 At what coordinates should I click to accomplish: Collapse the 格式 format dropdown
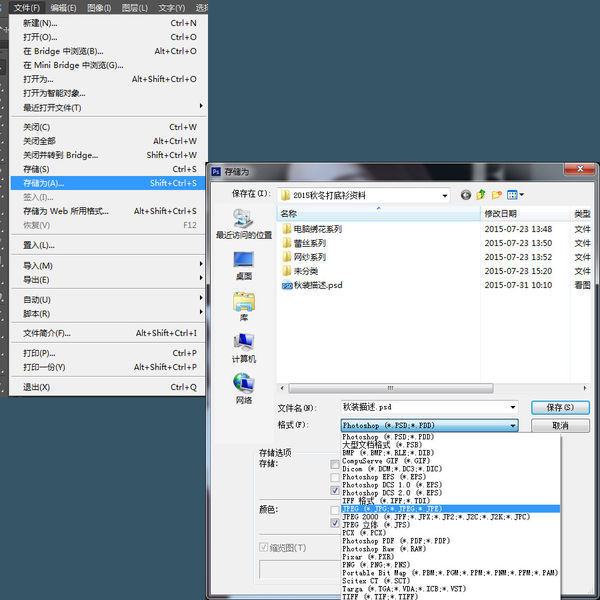513,426
